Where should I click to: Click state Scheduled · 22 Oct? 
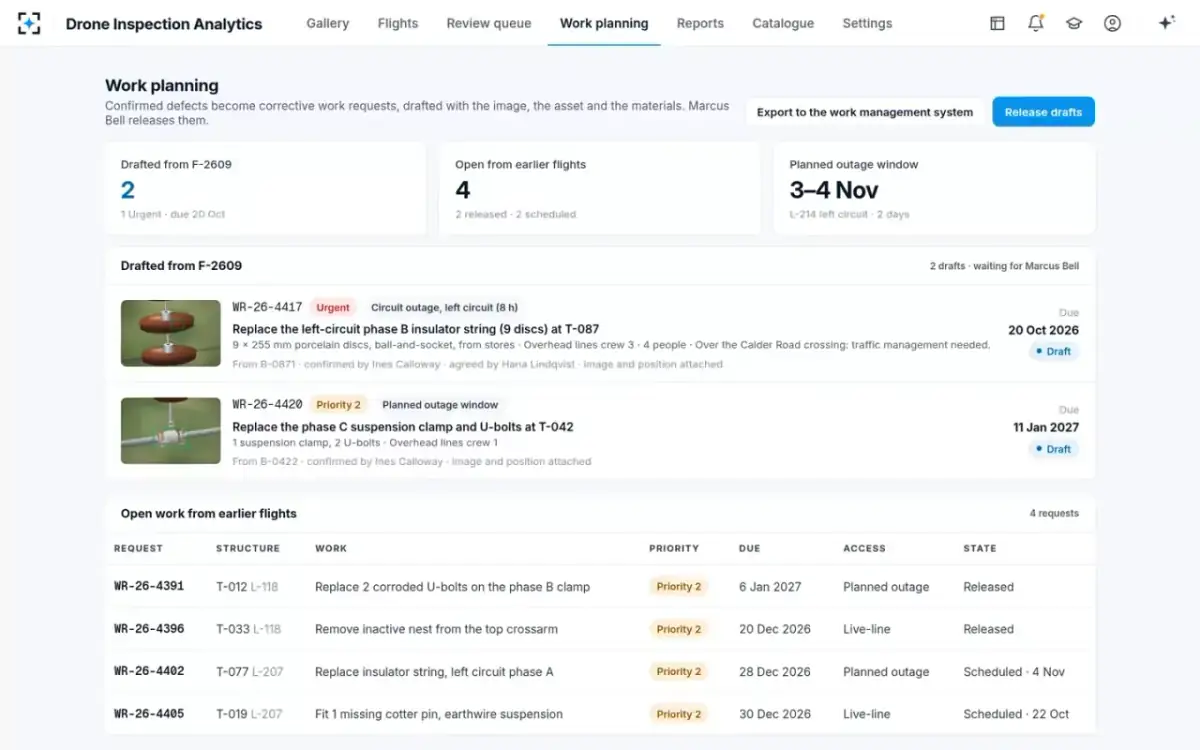pos(1016,714)
